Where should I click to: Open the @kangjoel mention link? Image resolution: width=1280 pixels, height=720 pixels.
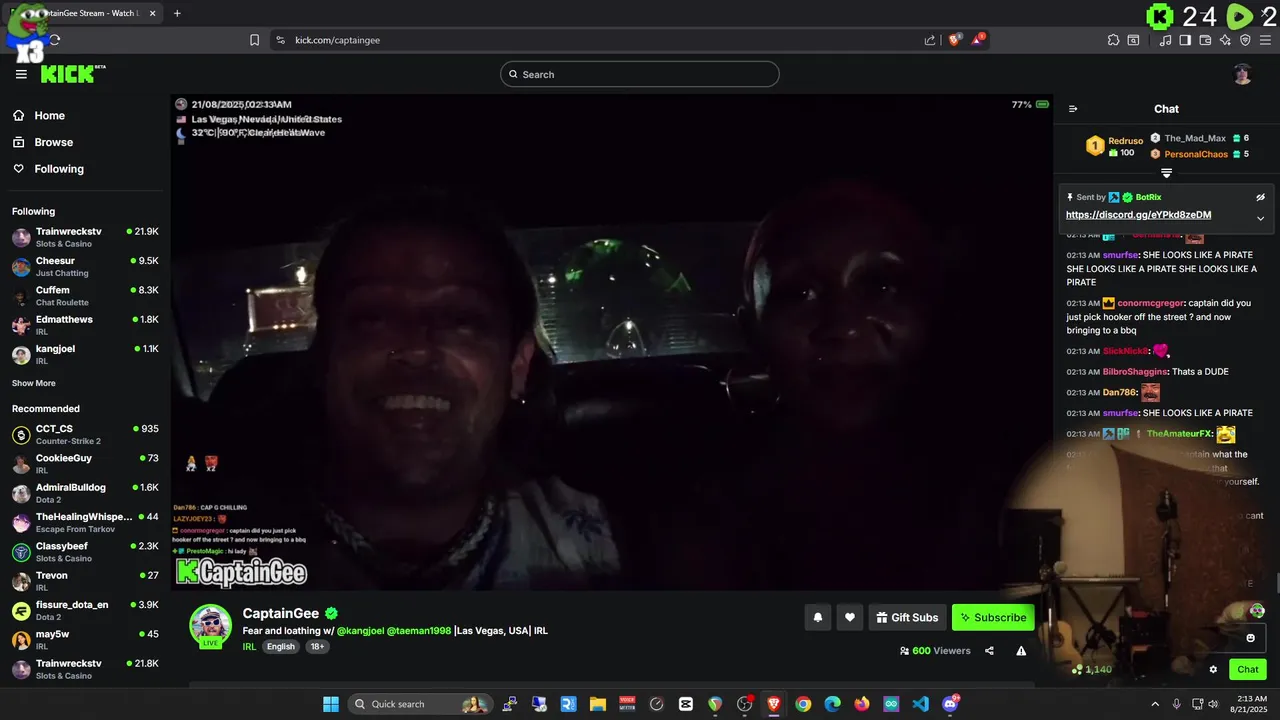(x=360, y=631)
